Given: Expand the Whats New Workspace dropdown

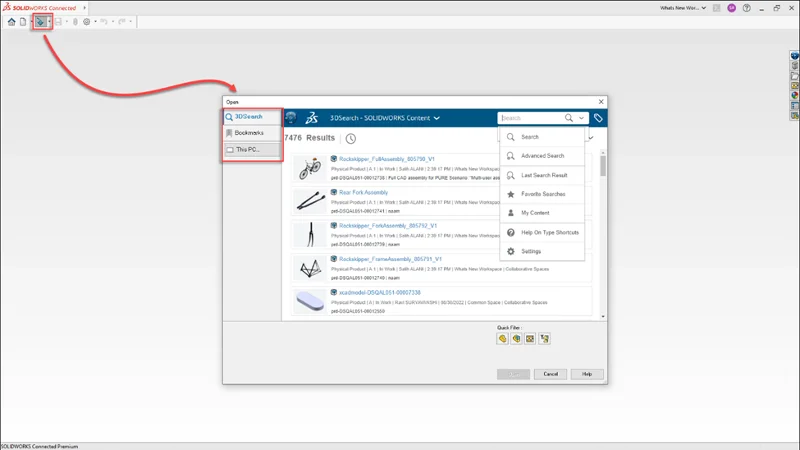Looking at the screenshot, I should pos(704,7).
